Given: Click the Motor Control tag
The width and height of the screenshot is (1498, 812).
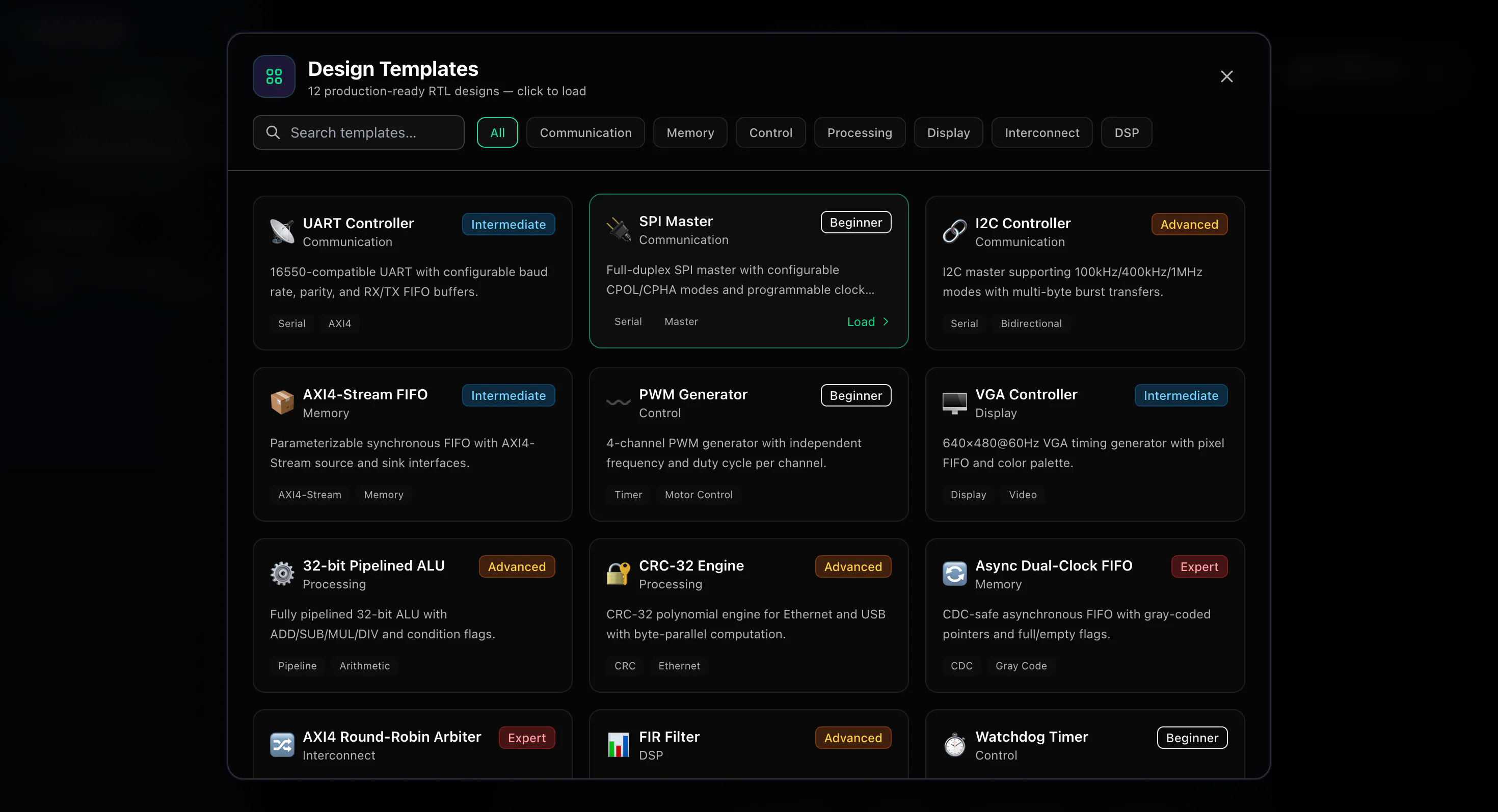Looking at the screenshot, I should 699,495.
